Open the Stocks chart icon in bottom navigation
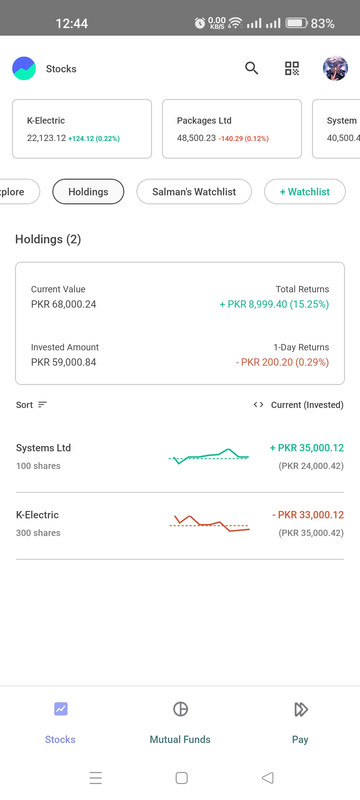 click(x=61, y=709)
